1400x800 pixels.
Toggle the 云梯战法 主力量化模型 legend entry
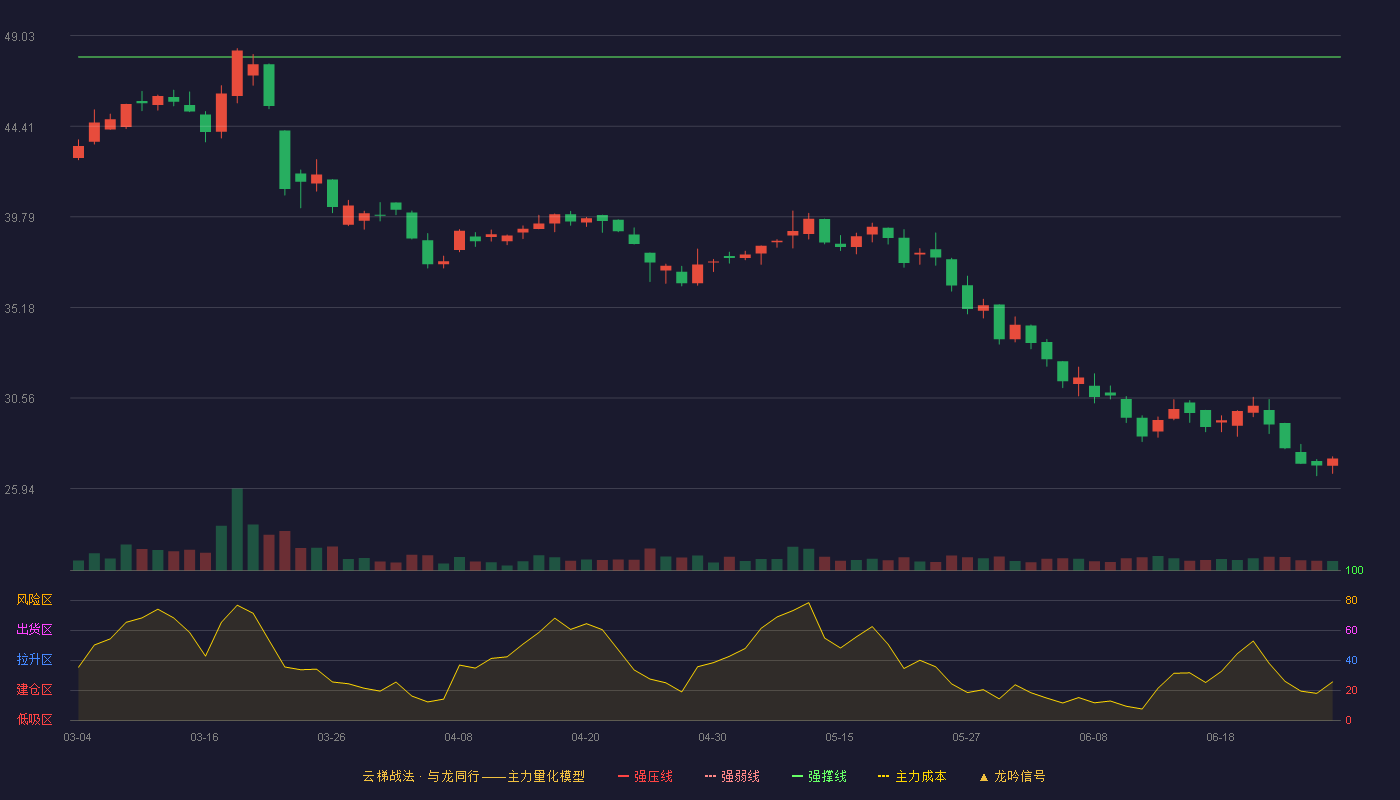click(x=474, y=776)
